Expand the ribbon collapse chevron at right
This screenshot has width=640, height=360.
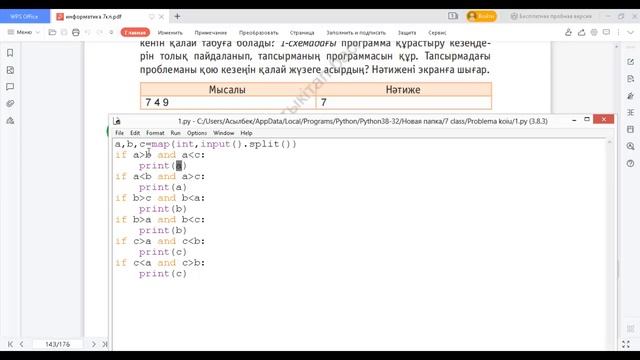631,32
